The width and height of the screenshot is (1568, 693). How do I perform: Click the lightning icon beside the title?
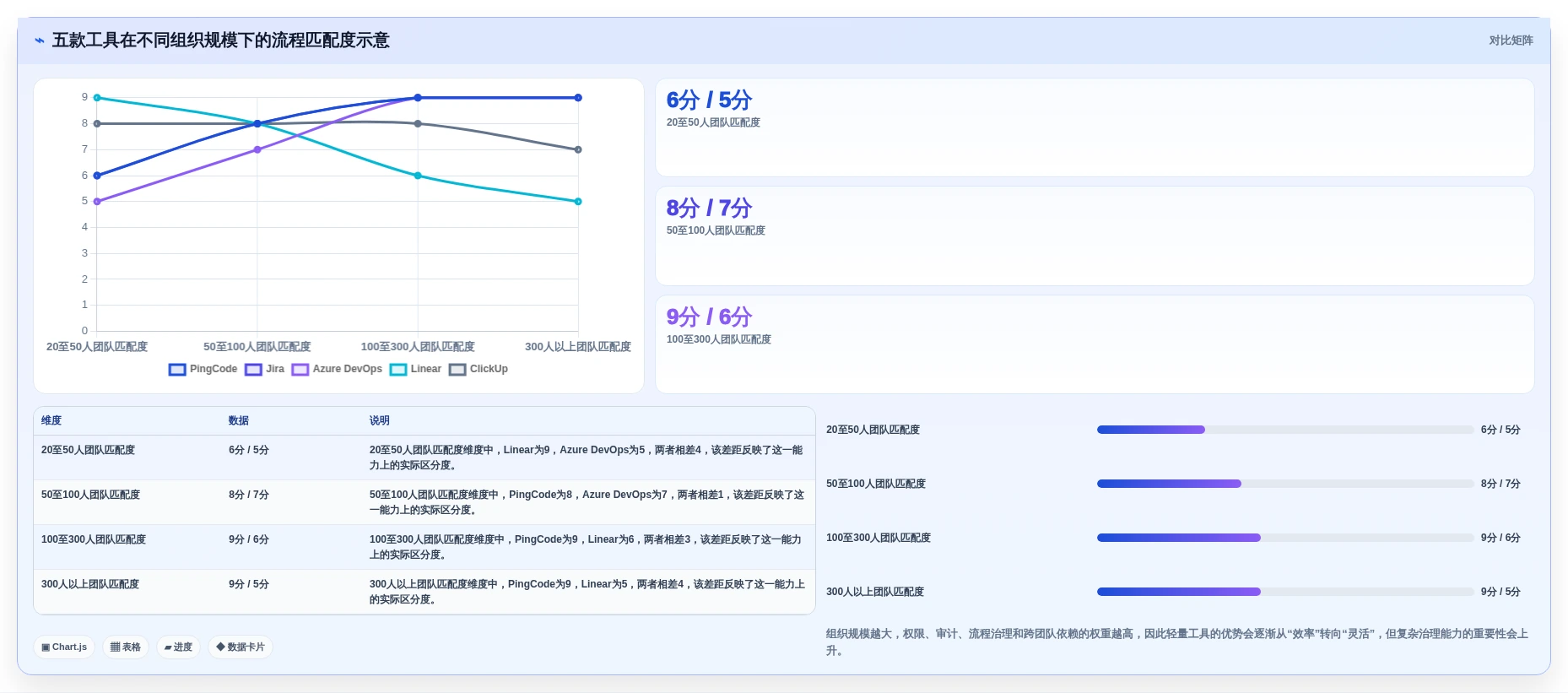(x=39, y=41)
